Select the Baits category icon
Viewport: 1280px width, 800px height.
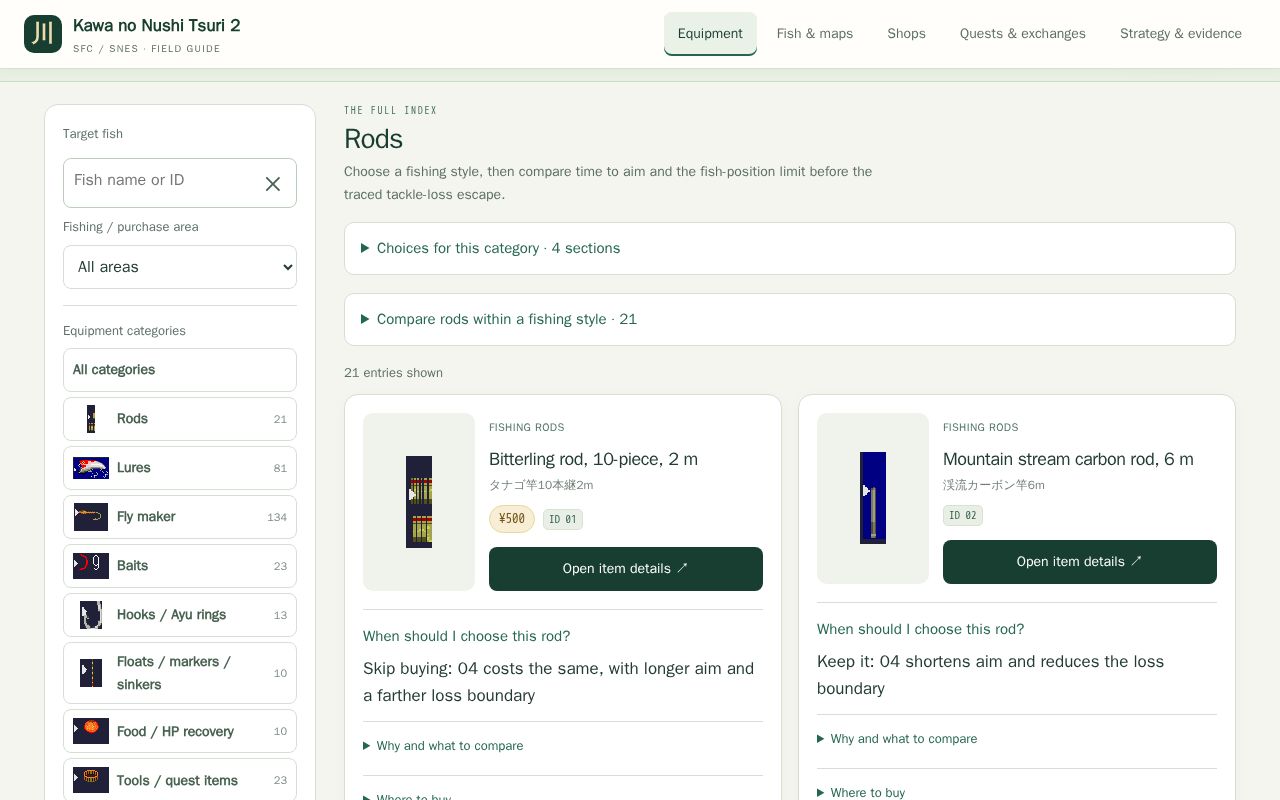click(91, 566)
